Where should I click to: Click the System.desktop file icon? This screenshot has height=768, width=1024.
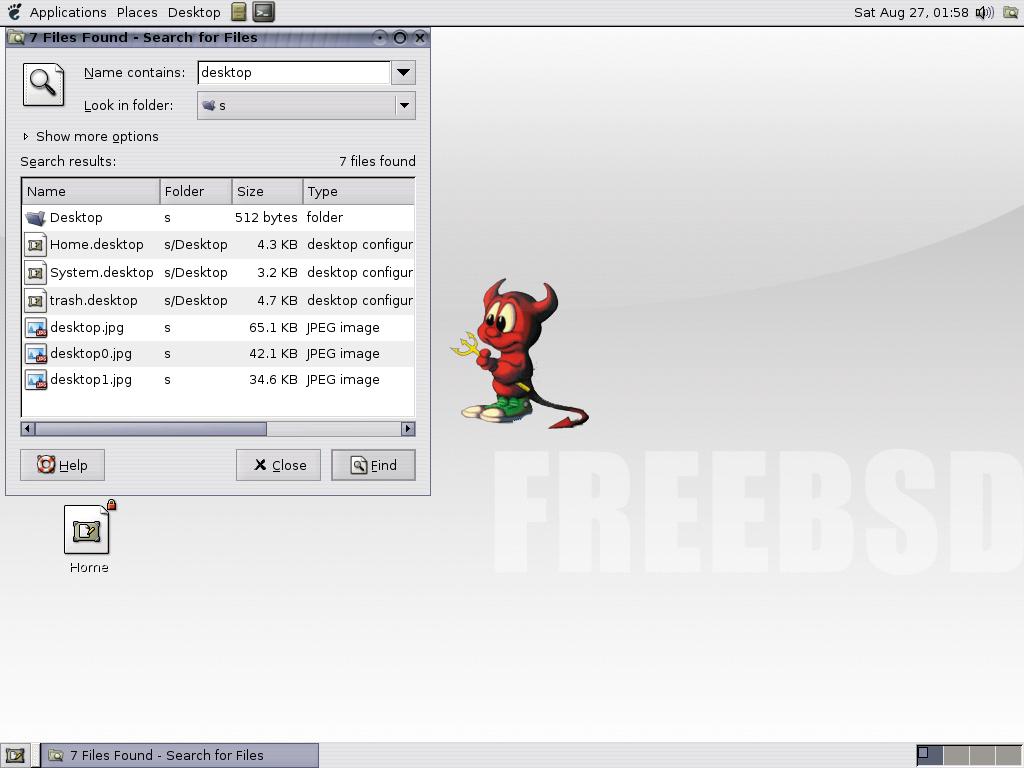coord(35,272)
